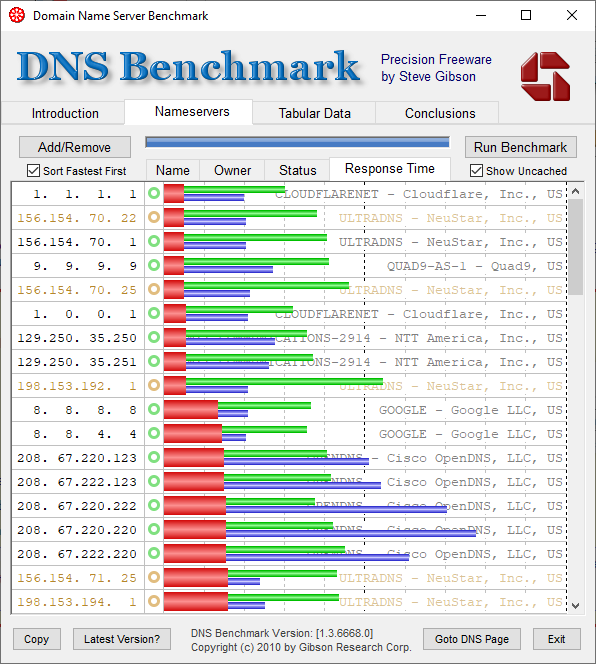Select the Response Time column tab

tap(390, 169)
